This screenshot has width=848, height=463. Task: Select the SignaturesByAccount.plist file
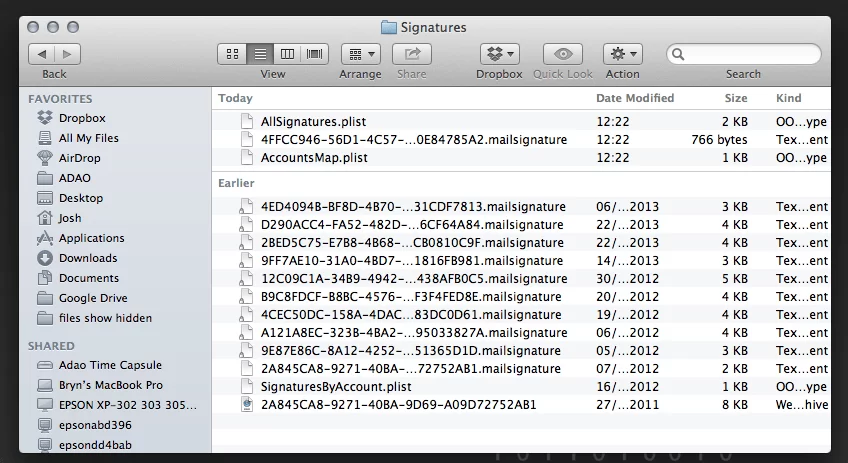[335, 386]
